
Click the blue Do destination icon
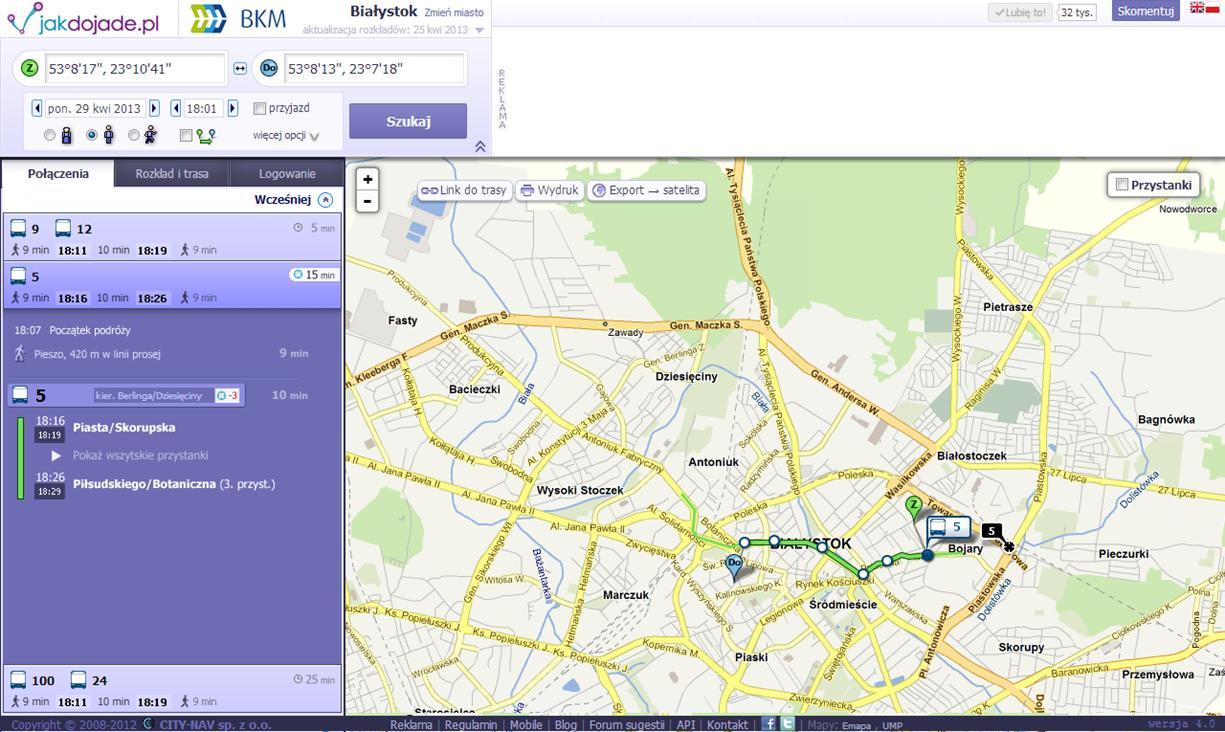coord(269,68)
